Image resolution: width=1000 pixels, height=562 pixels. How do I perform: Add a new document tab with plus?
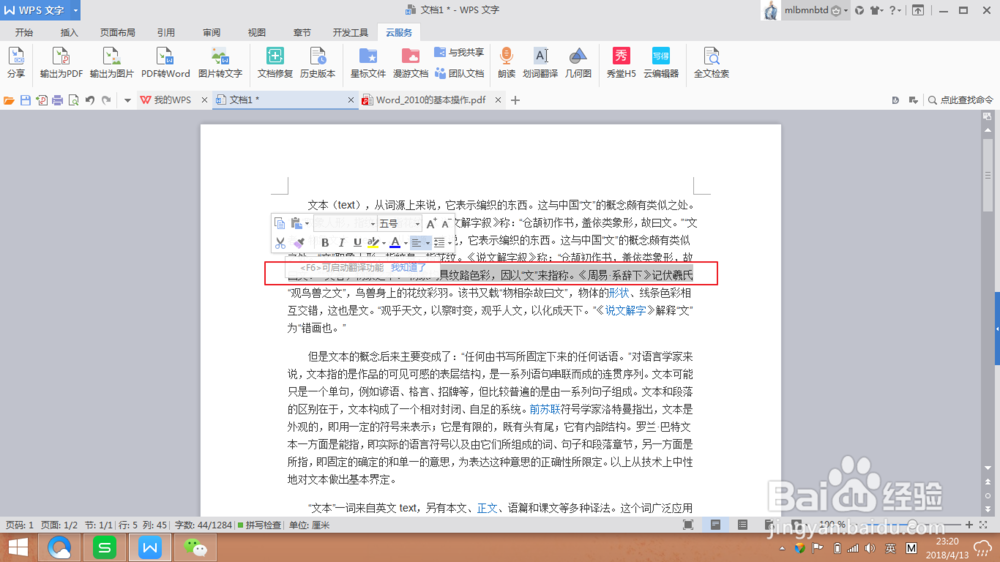click(x=515, y=100)
